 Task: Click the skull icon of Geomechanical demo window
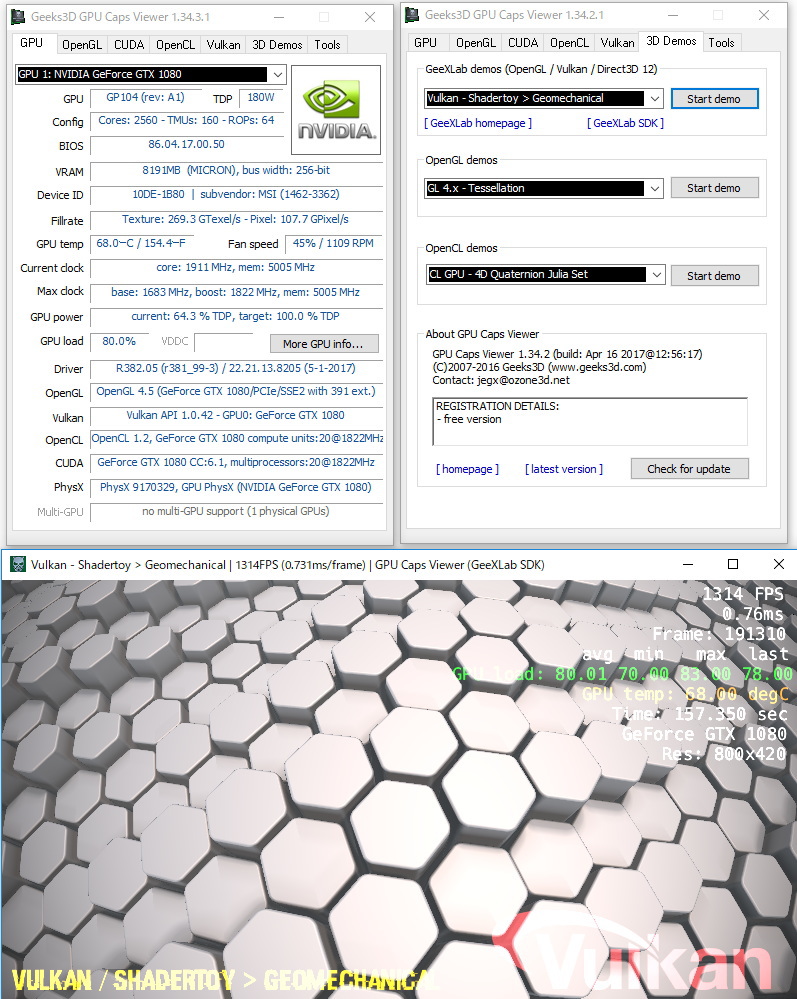pos(17,564)
